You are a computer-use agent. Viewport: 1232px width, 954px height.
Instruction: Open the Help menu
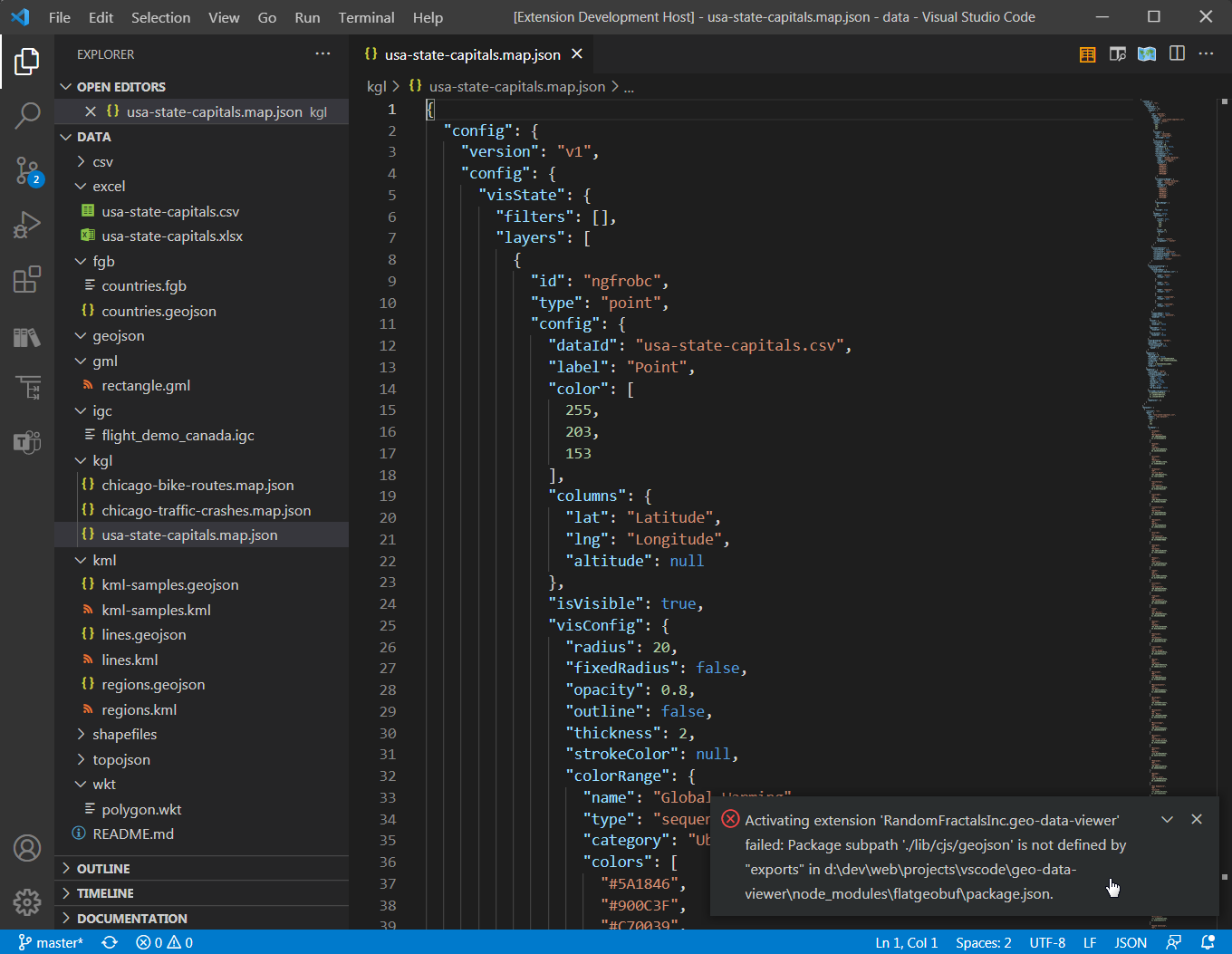coord(428,17)
